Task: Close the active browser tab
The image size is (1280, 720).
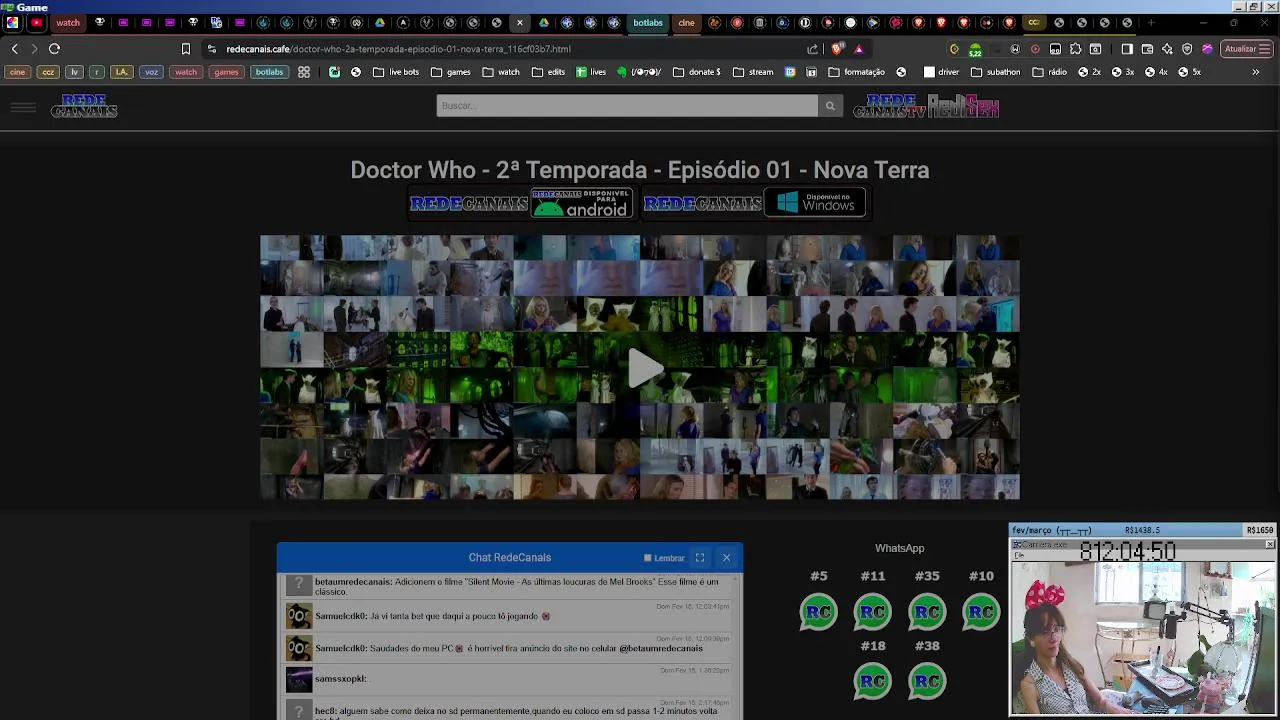Action: tap(519, 22)
